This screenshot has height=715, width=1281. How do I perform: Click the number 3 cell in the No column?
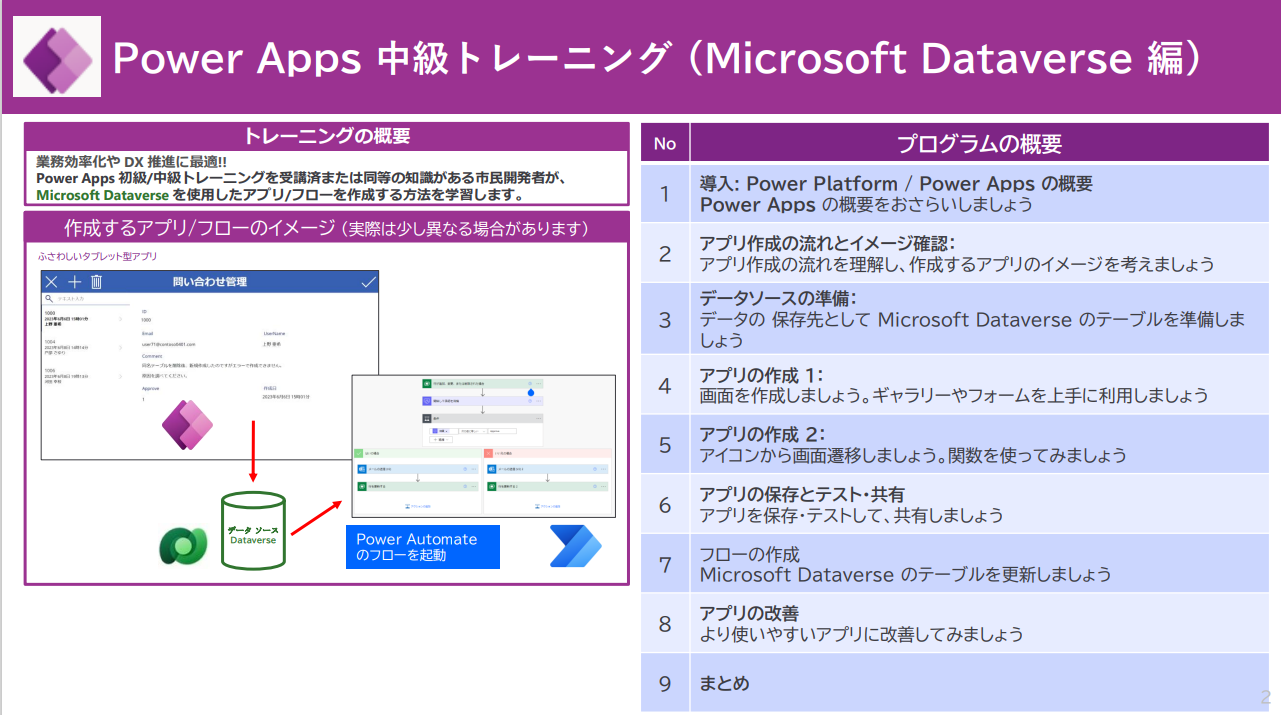(x=664, y=319)
